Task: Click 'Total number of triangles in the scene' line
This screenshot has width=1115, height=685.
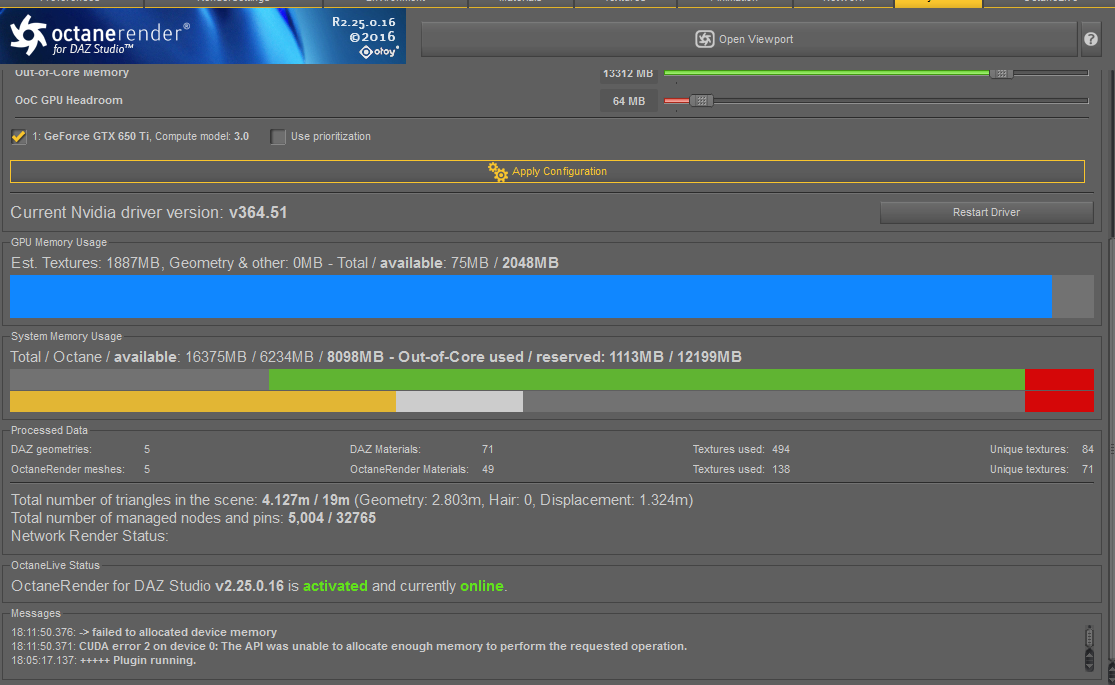Action: point(352,500)
